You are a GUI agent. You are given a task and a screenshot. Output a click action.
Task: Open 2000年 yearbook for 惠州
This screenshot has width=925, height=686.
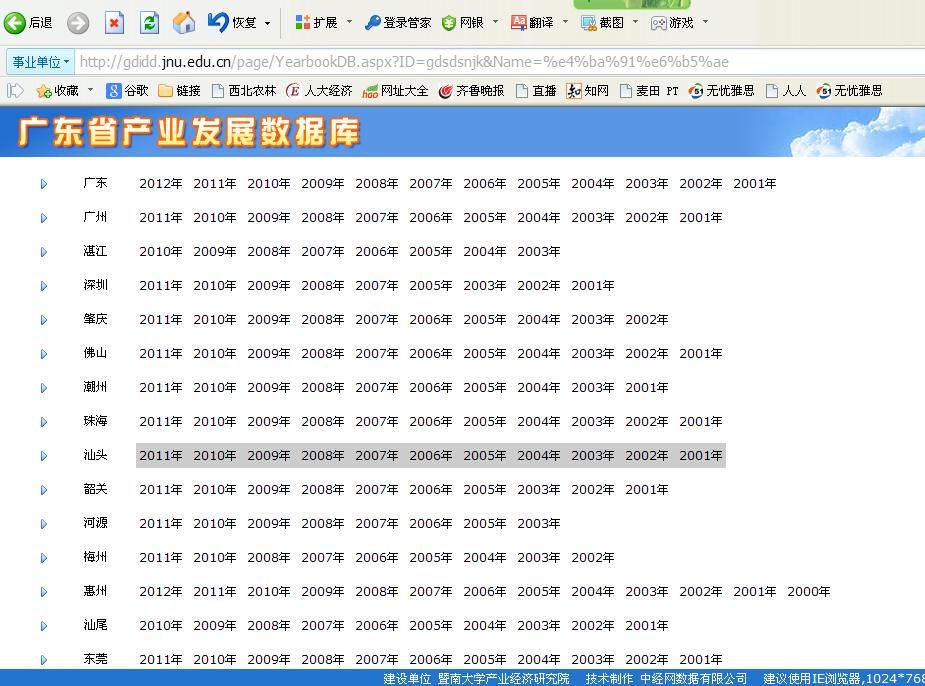(809, 591)
